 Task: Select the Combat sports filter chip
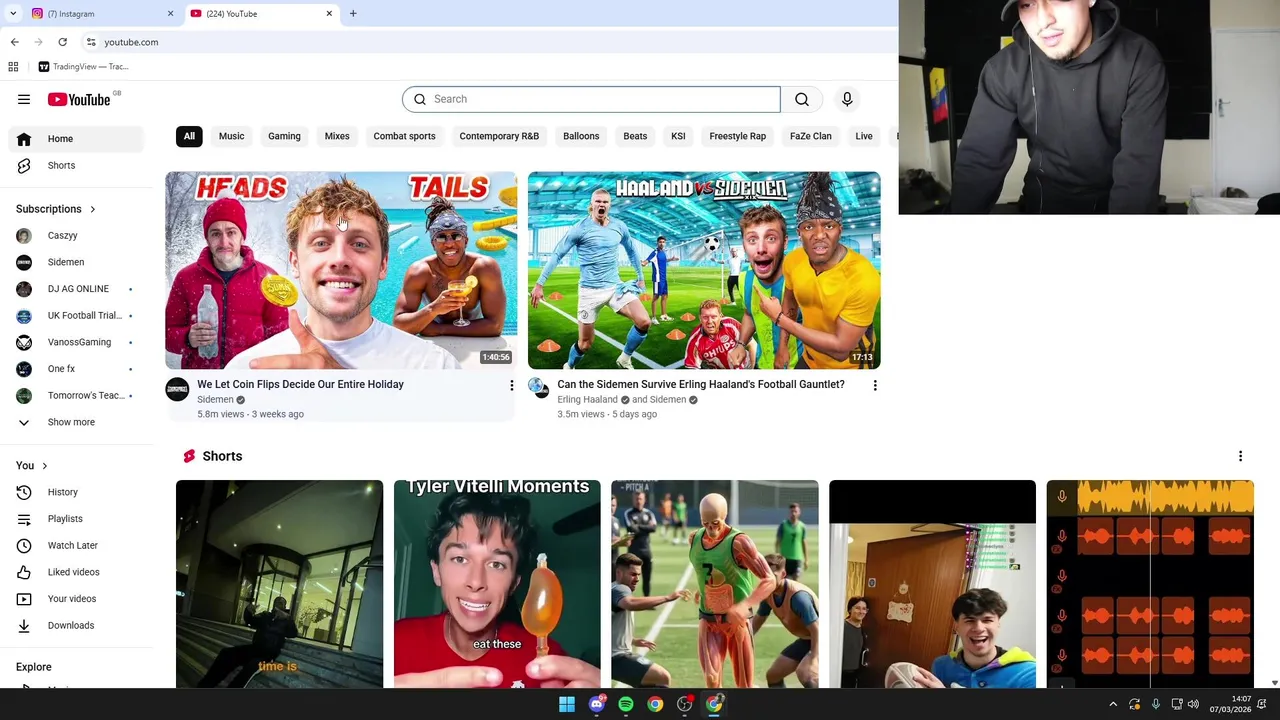(404, 136)
